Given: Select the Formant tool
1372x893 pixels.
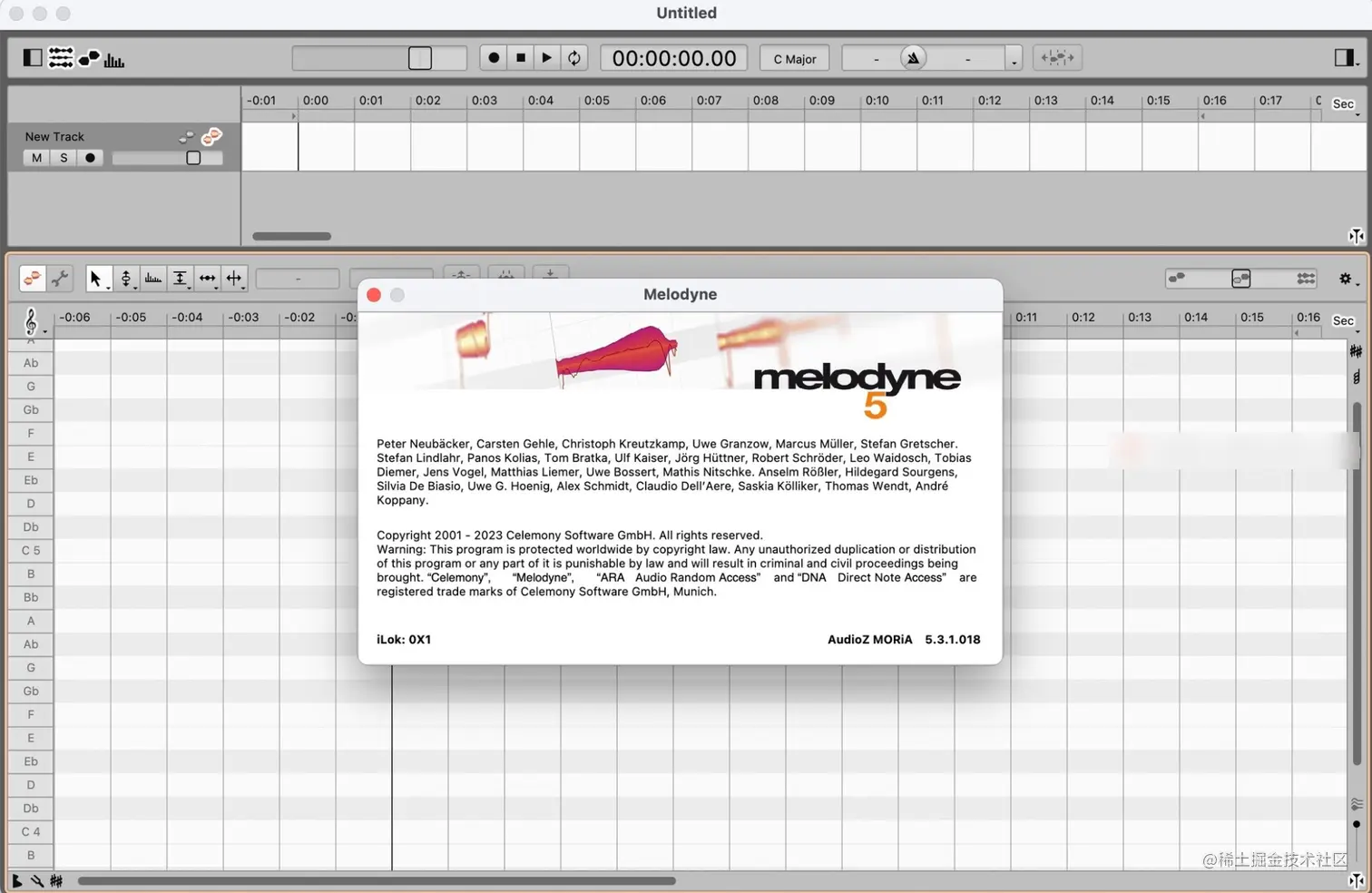Looking at the screenshot, I should 153,279.
